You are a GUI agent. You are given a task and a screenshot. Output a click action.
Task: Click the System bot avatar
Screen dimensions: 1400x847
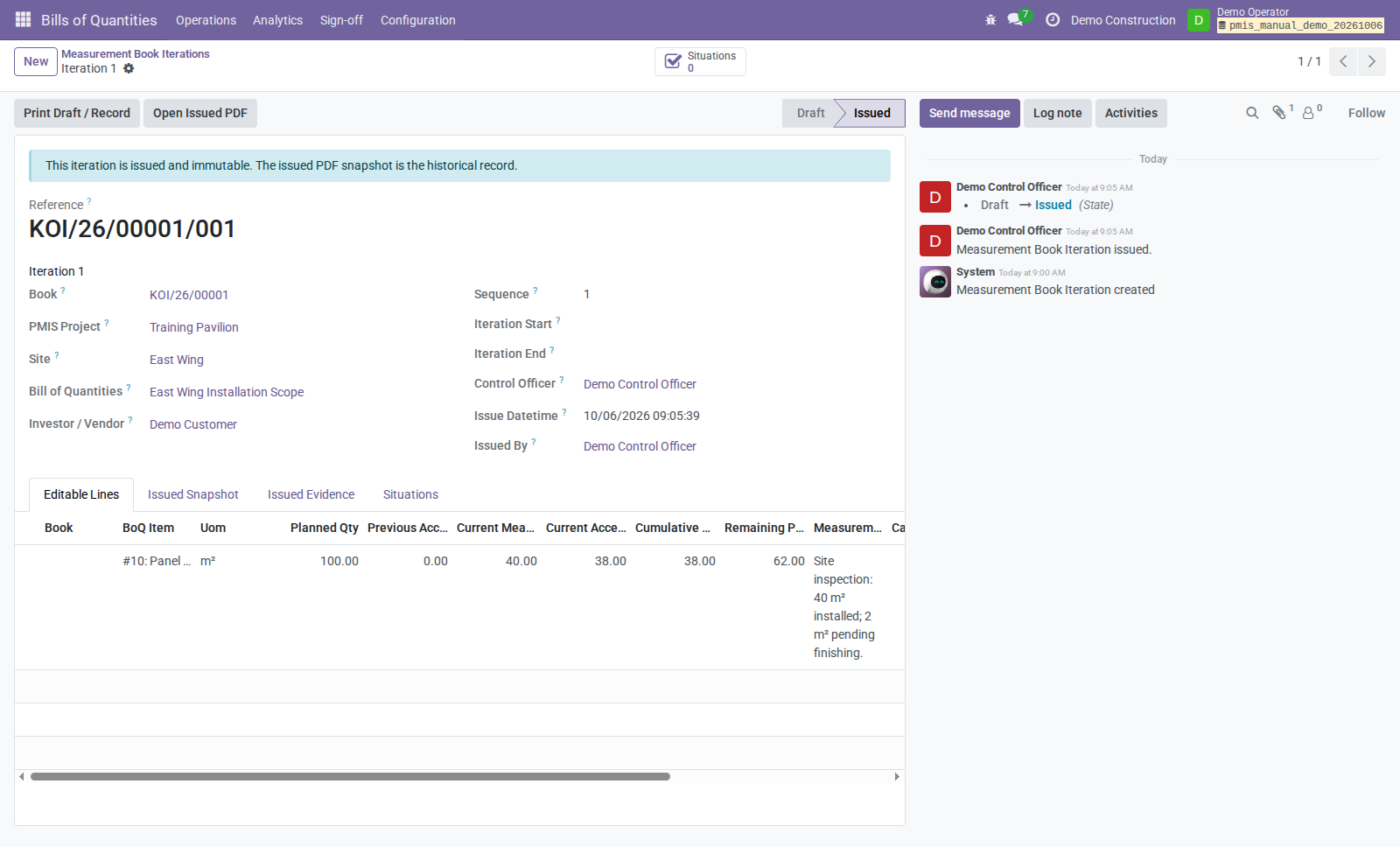(x=935, y=282)
